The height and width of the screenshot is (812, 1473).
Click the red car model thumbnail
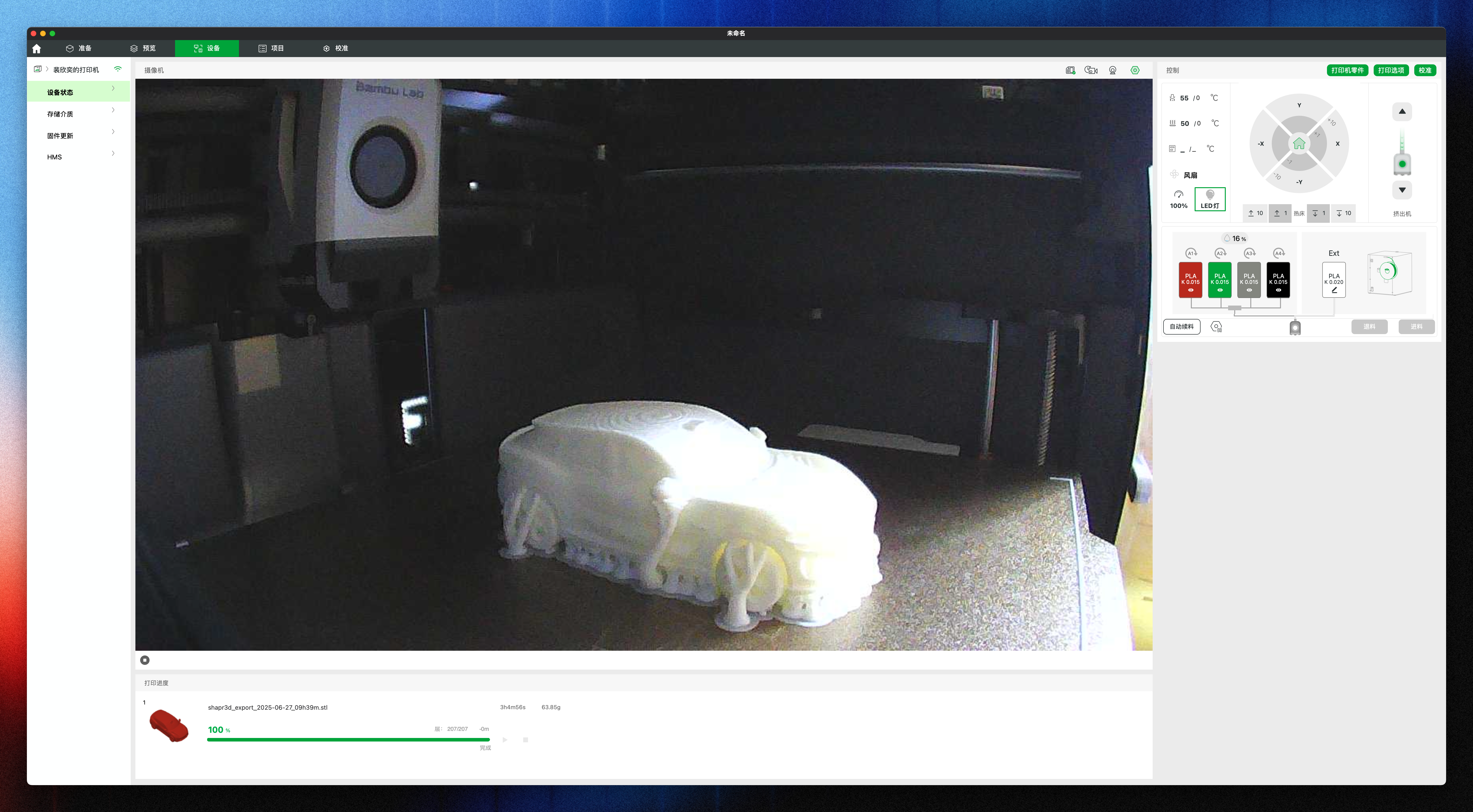click(169, 726)
